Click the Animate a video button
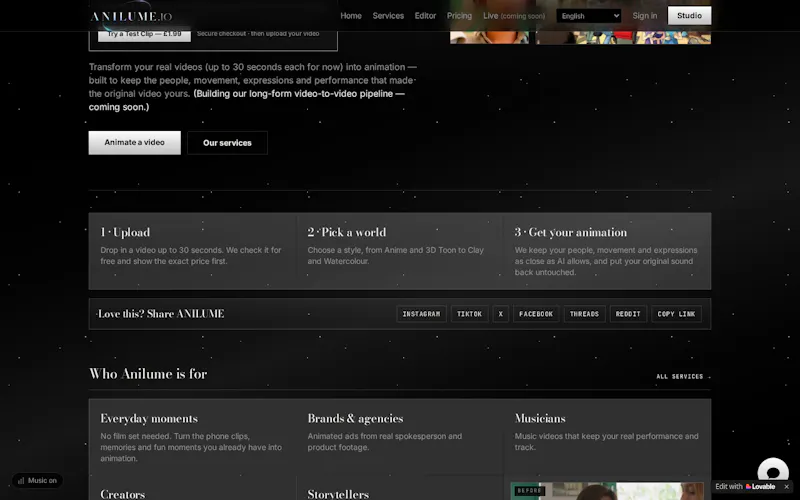 tap(135, 143)
